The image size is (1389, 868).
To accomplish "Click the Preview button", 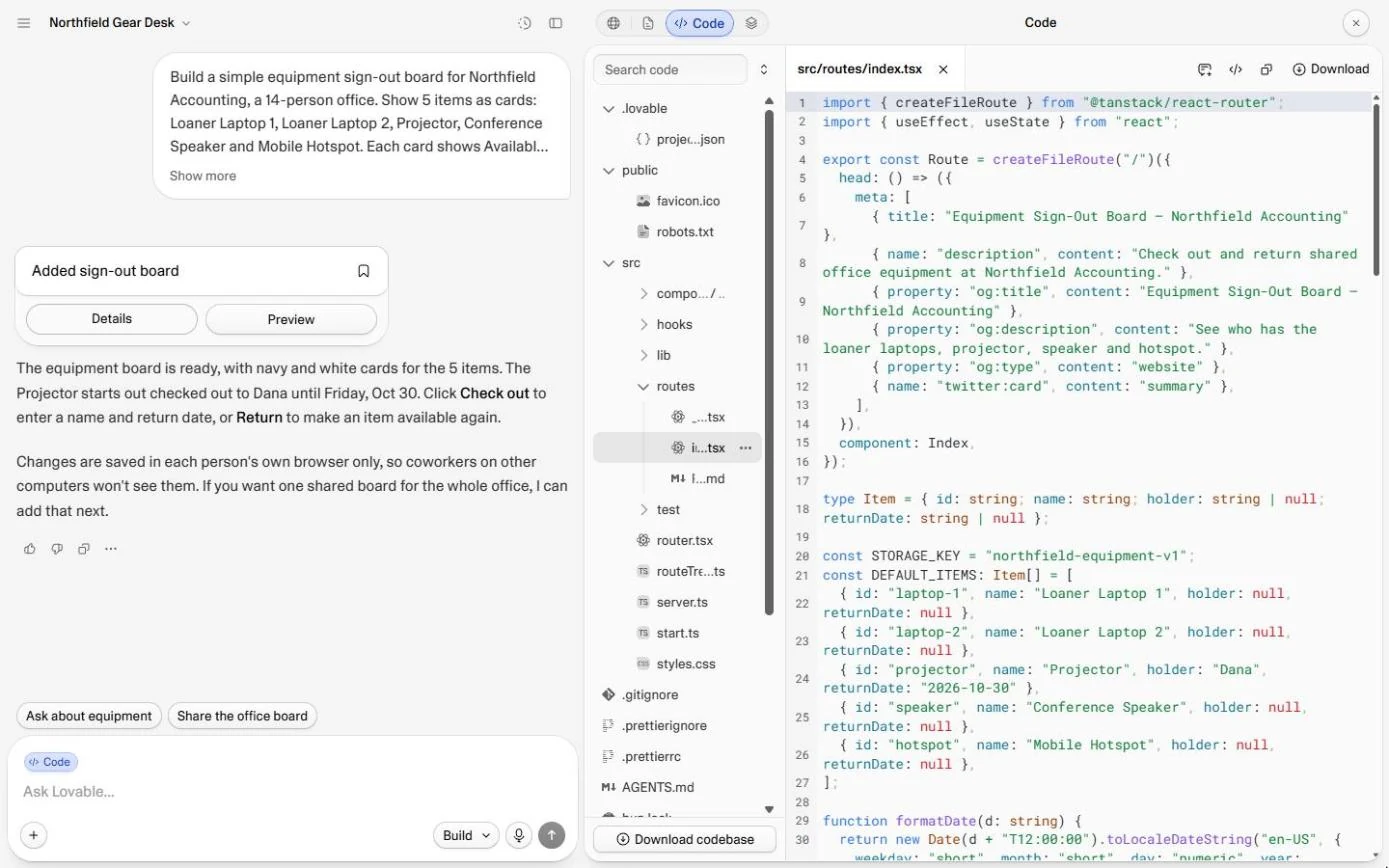I will [291, 319].
